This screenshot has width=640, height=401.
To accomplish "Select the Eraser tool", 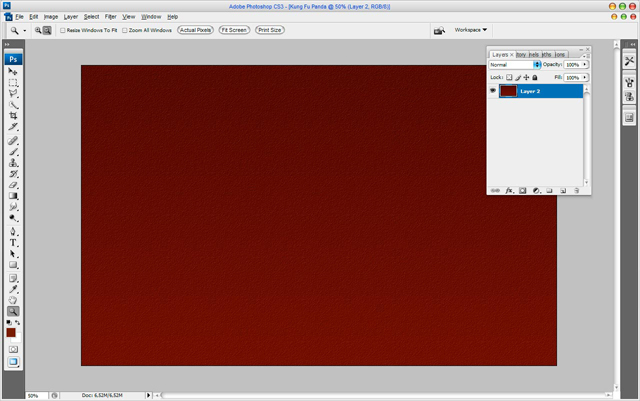I will [13, 185].
